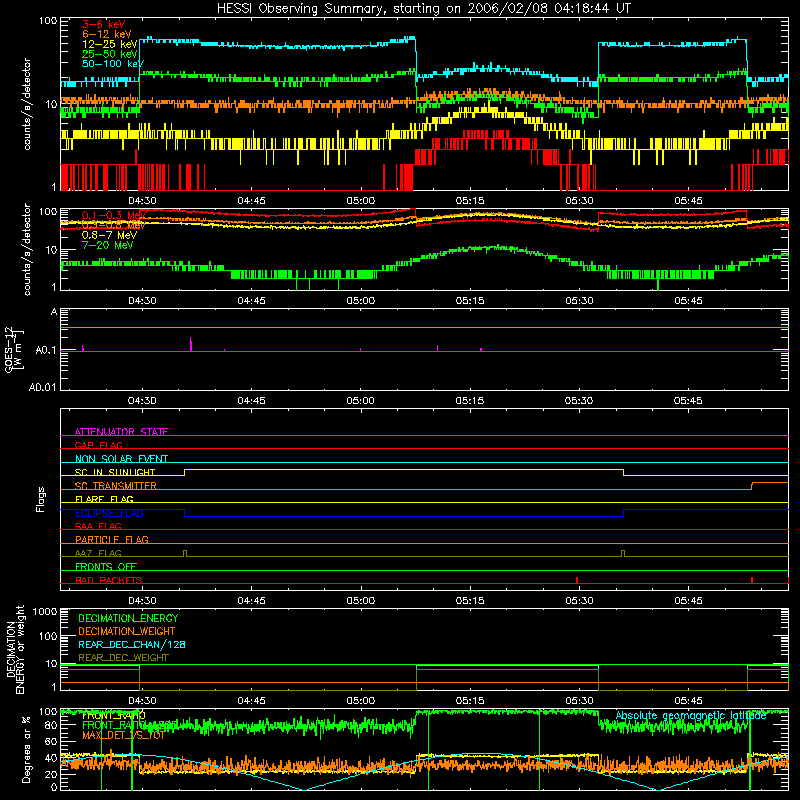Click the red 0.1-0.3 MeV legend label

click(x=113, y=215)
